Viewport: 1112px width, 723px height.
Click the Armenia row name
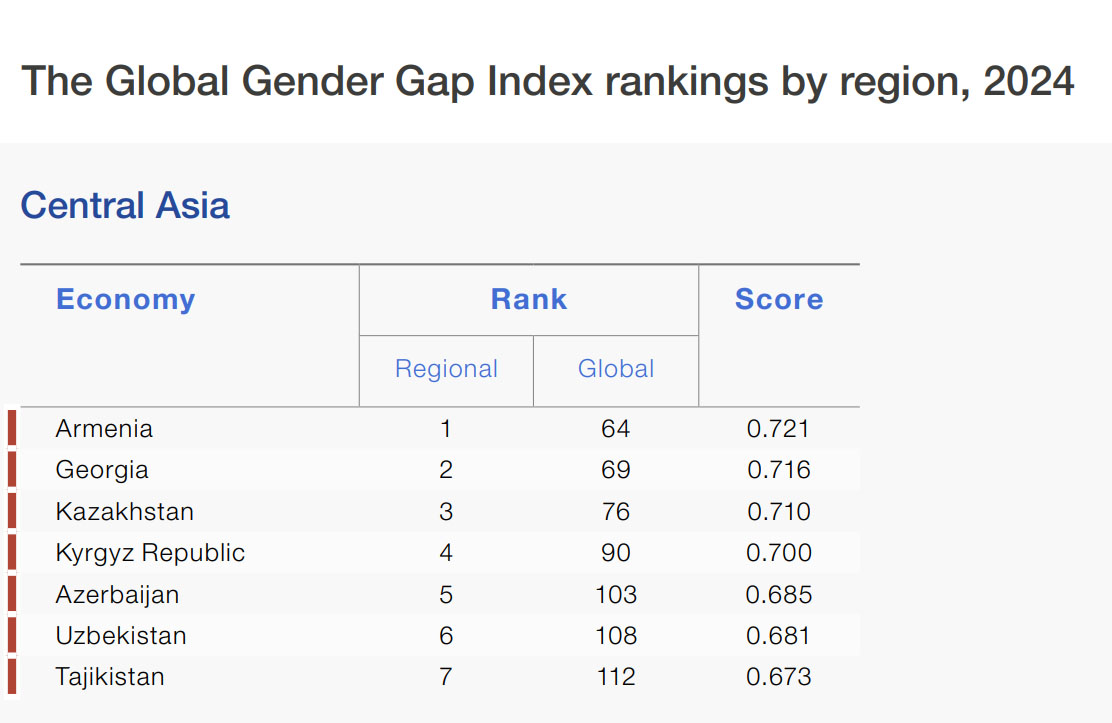[104, 429]
